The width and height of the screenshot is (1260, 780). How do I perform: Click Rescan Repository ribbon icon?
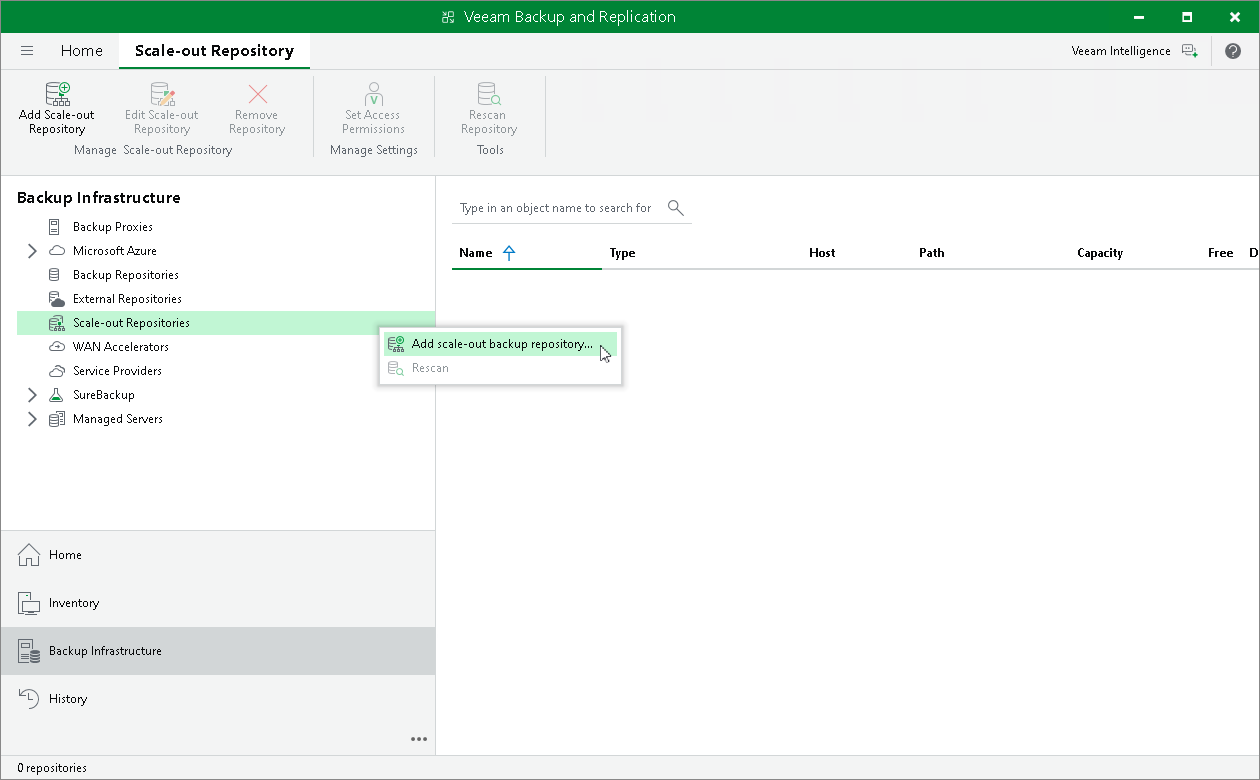pos(489,94)
